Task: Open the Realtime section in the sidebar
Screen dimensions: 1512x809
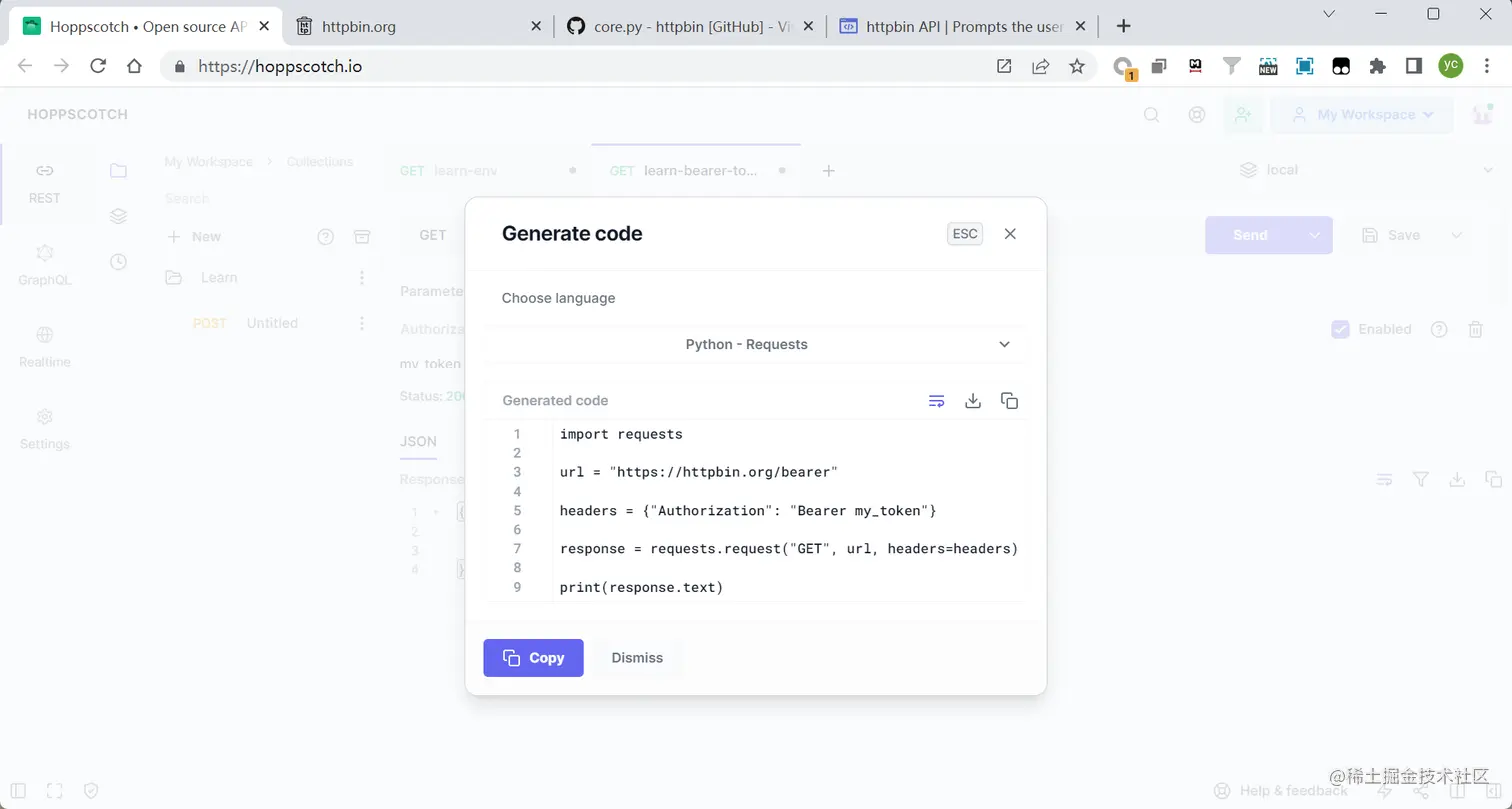Action: 44,347
